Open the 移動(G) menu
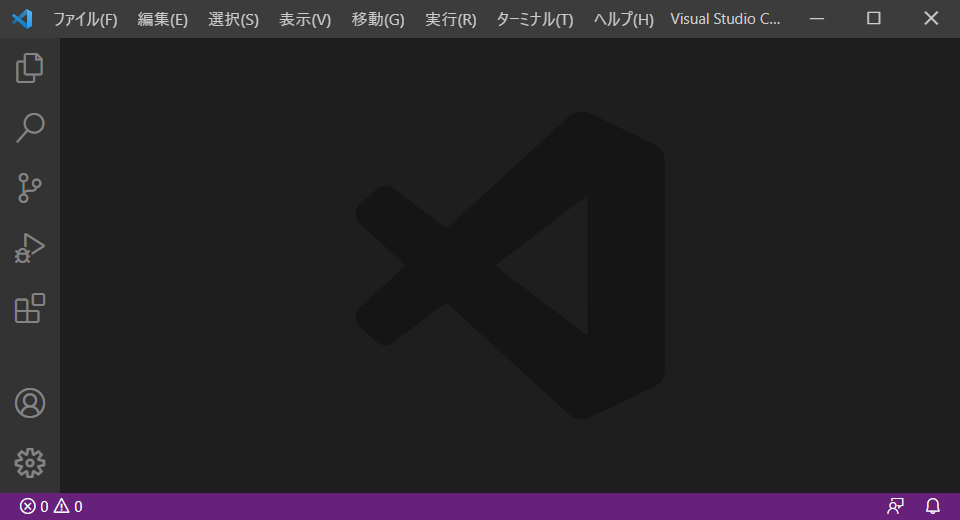Viewport: 960px width, 520px height. tap(378, 19)
